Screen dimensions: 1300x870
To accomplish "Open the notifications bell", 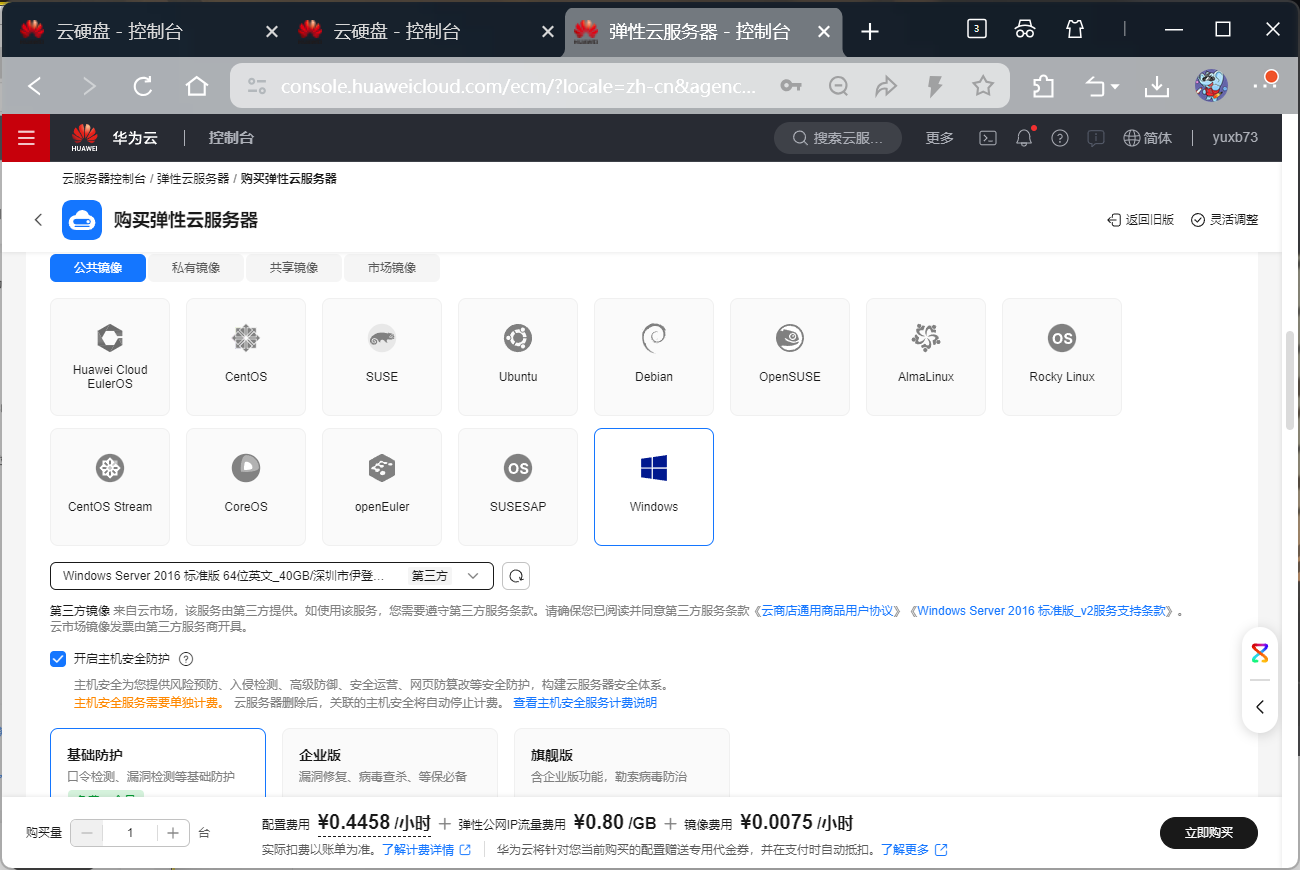I will point(1024,138).
